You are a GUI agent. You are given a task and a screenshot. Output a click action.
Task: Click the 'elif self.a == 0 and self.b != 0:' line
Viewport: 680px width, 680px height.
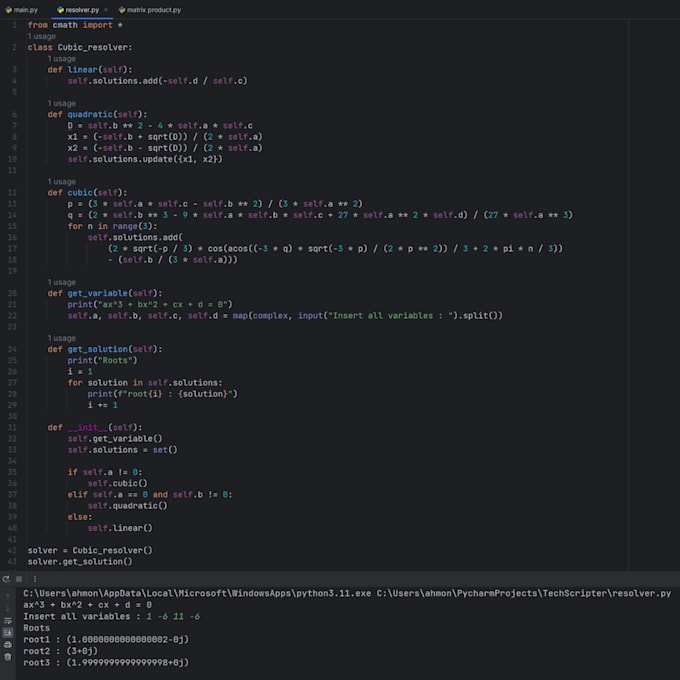click(x=150, y=494)
